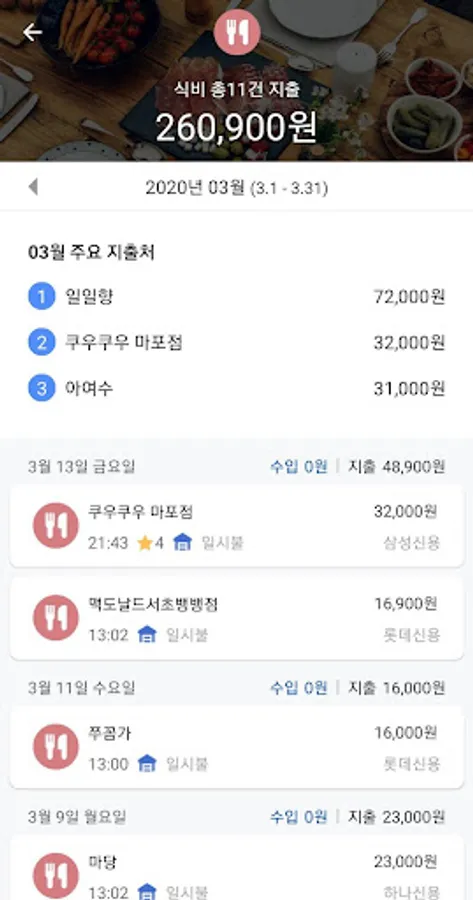
Task: Tap the 3월 13일 금요일 date header
Action: click(82, 467)
